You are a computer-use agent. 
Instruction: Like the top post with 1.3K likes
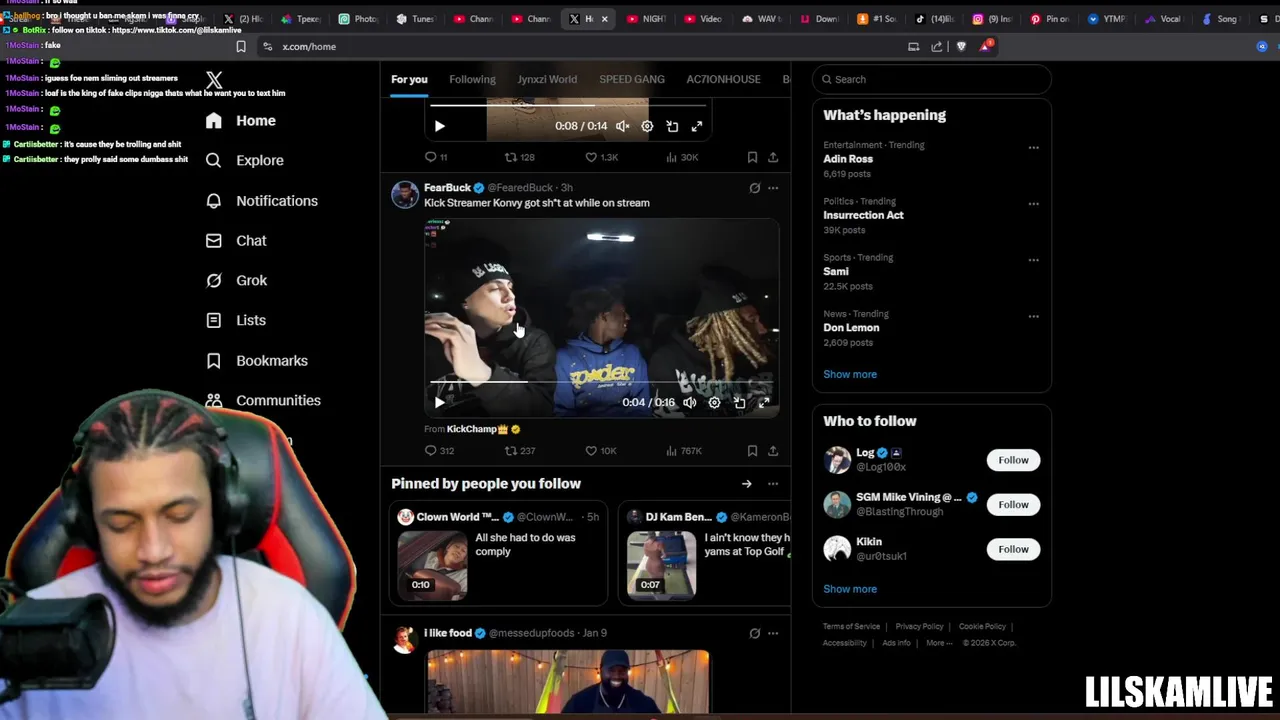pos(602,157)
